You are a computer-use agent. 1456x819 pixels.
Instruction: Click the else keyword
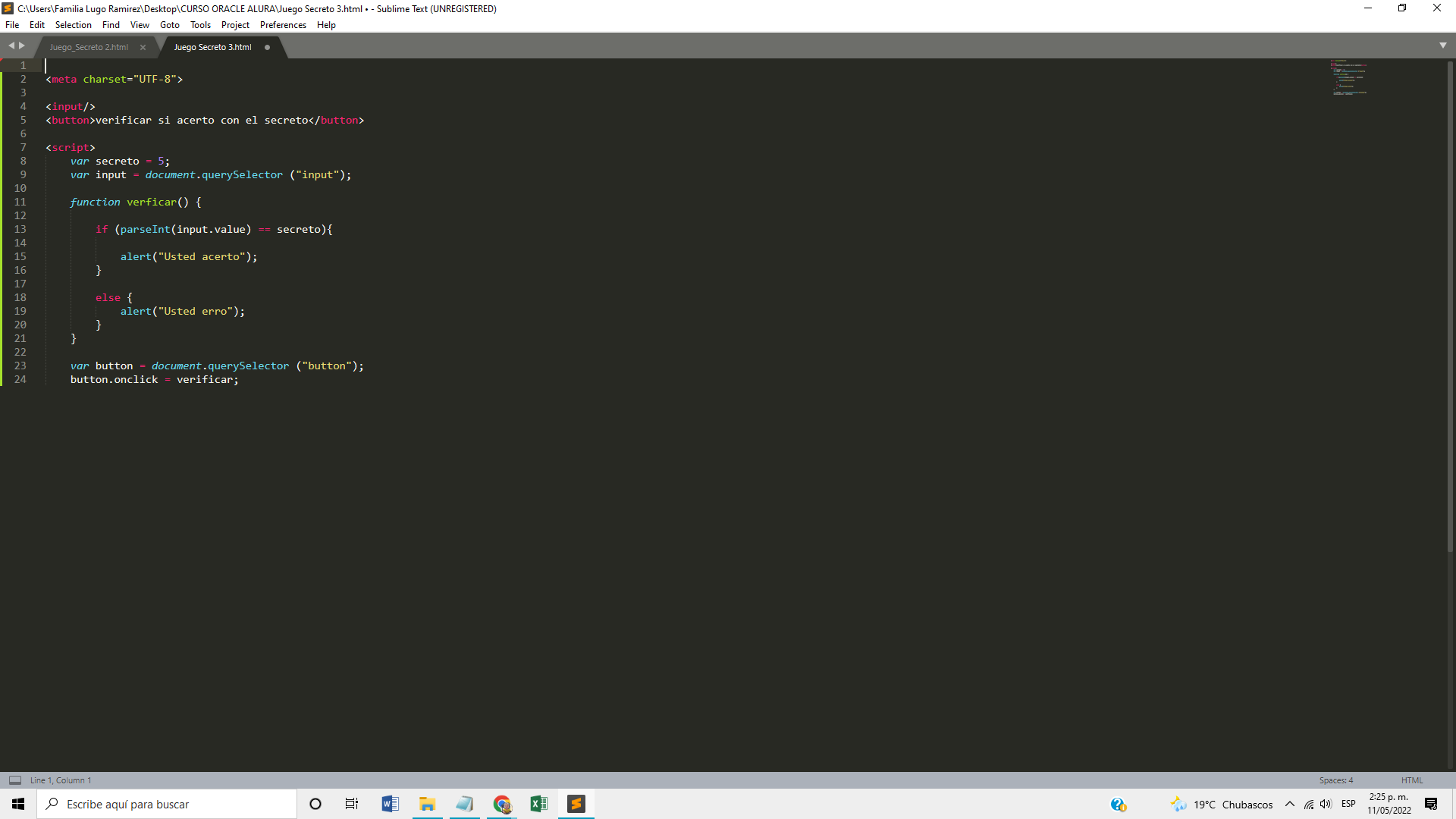click(108, 298)
